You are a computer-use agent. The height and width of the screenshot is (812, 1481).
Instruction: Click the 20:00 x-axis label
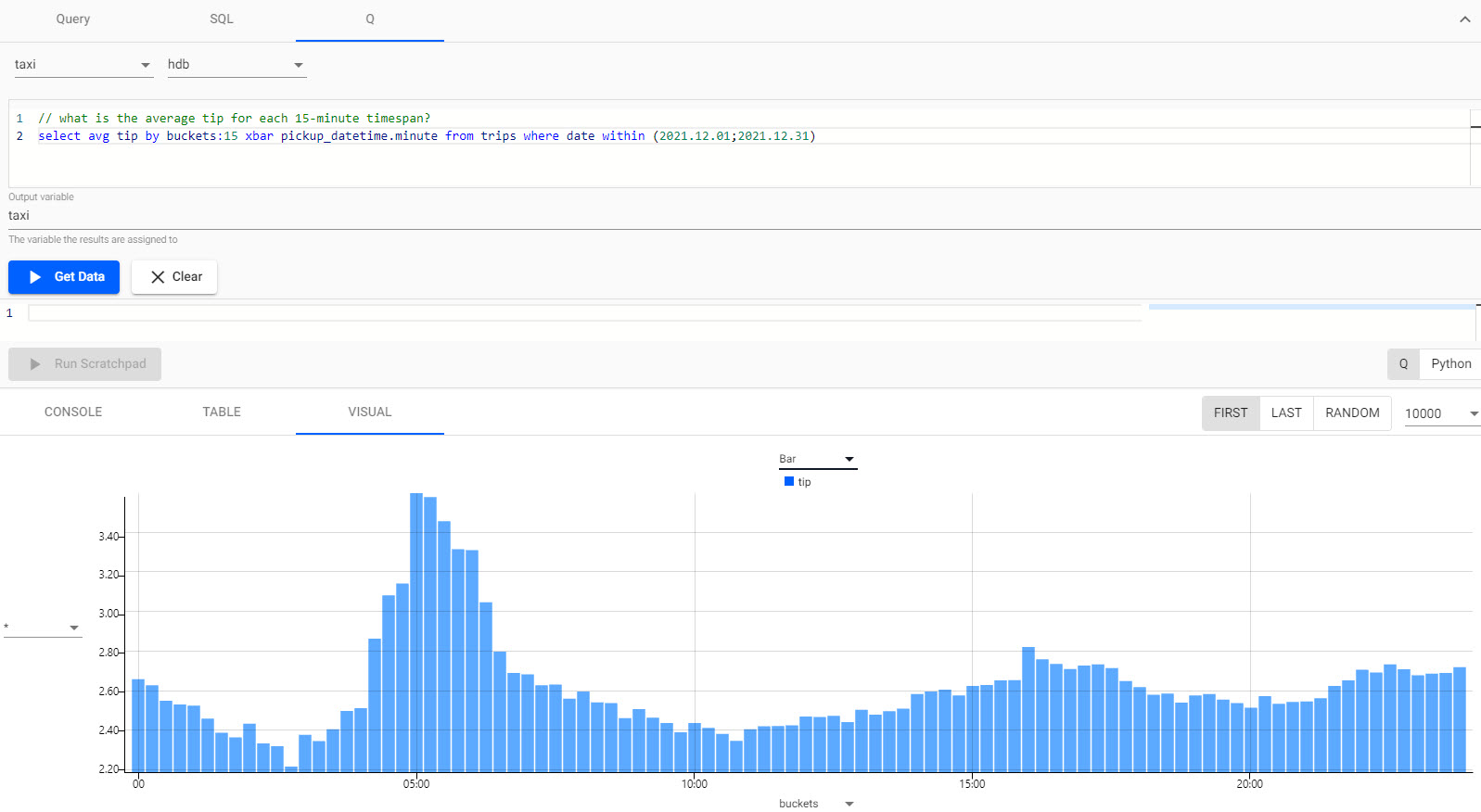1249,784
